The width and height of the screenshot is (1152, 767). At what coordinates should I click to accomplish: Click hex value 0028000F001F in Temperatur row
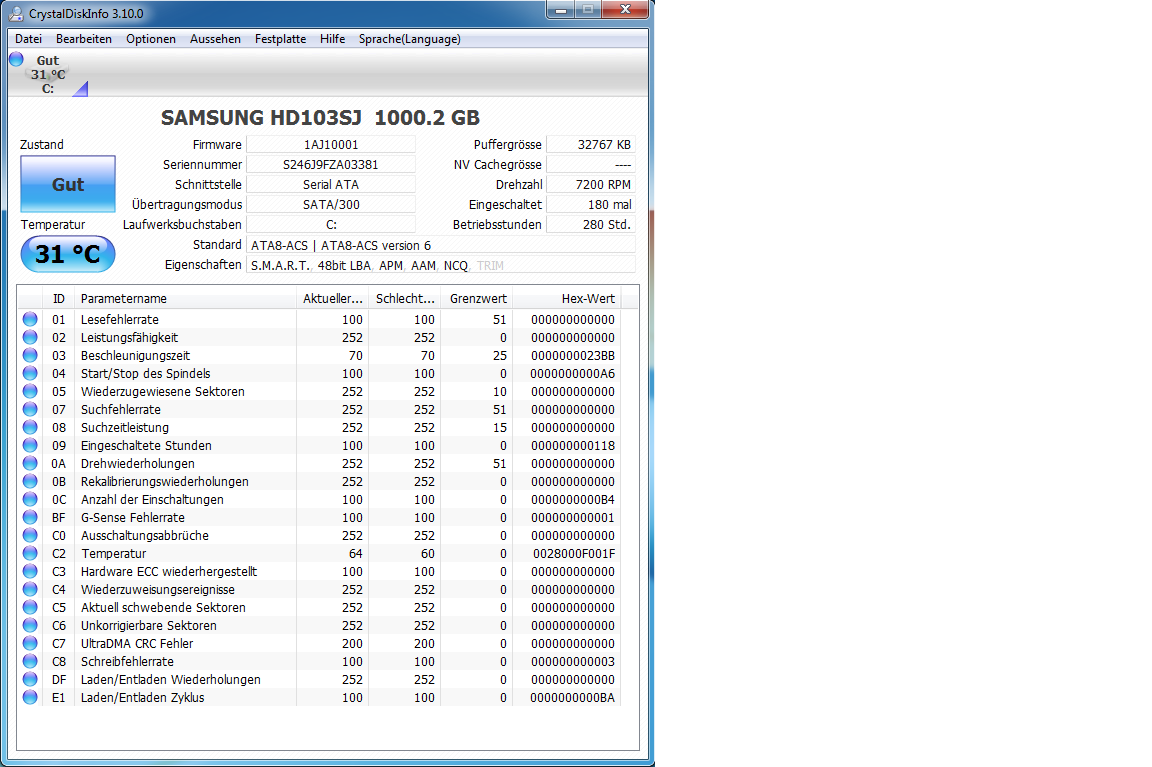pyautogui.click(x=574, y=554)
